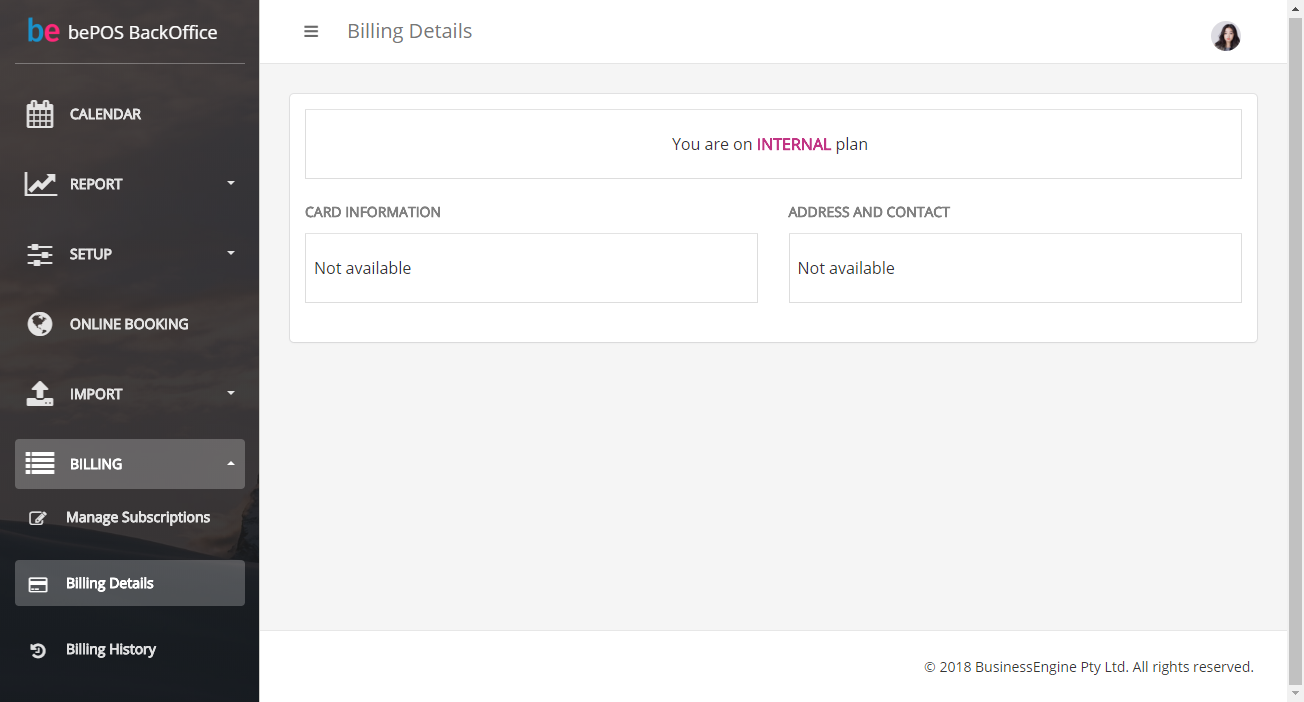Click the Report line chart icon
Viewport: 1304px width, 702px height.
click(40, 184)
